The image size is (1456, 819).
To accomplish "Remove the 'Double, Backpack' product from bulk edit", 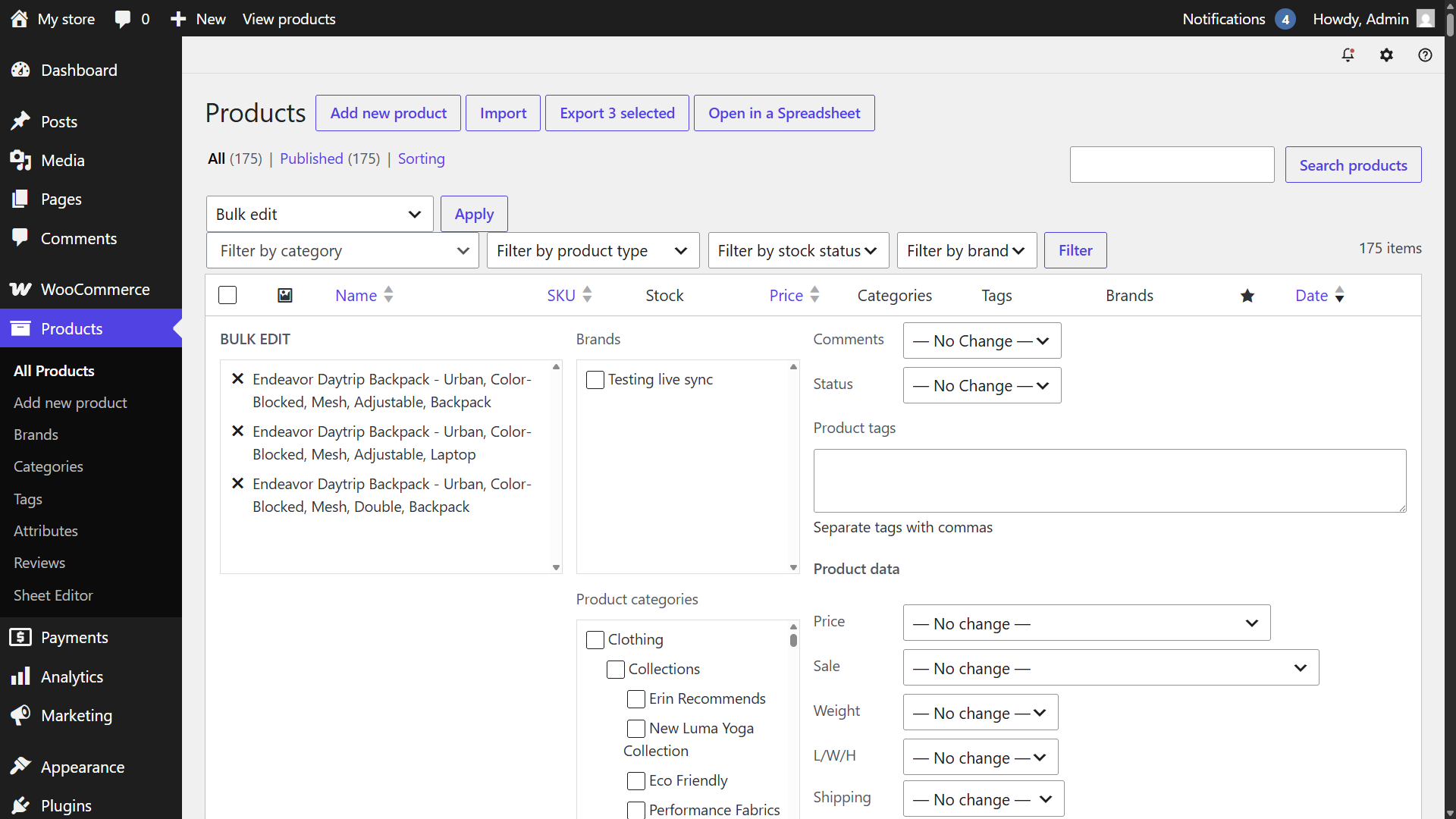I will point(237,483).
